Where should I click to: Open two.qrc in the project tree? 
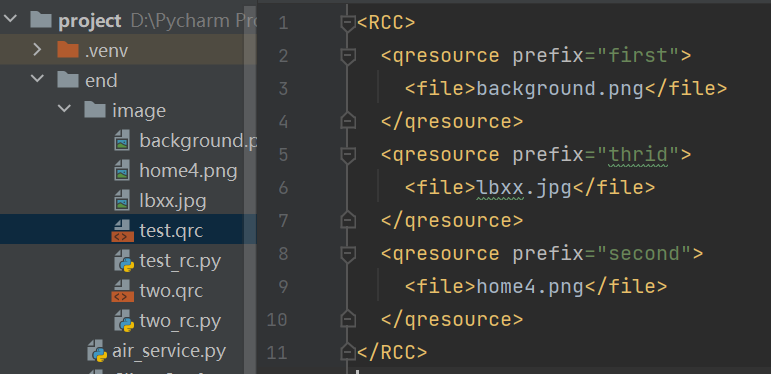(x=171, y=291)
